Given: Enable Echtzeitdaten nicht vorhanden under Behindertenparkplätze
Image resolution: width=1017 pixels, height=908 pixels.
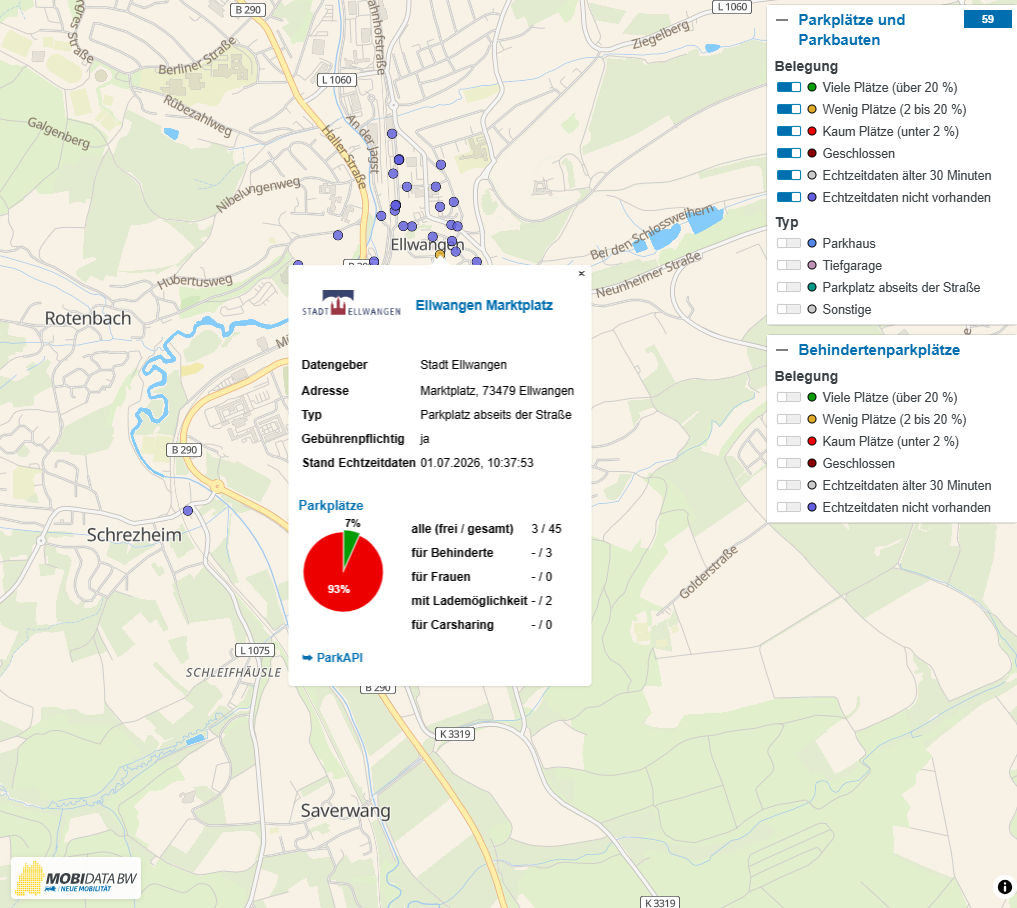Looking at the screenshot, I should point(789,507).
